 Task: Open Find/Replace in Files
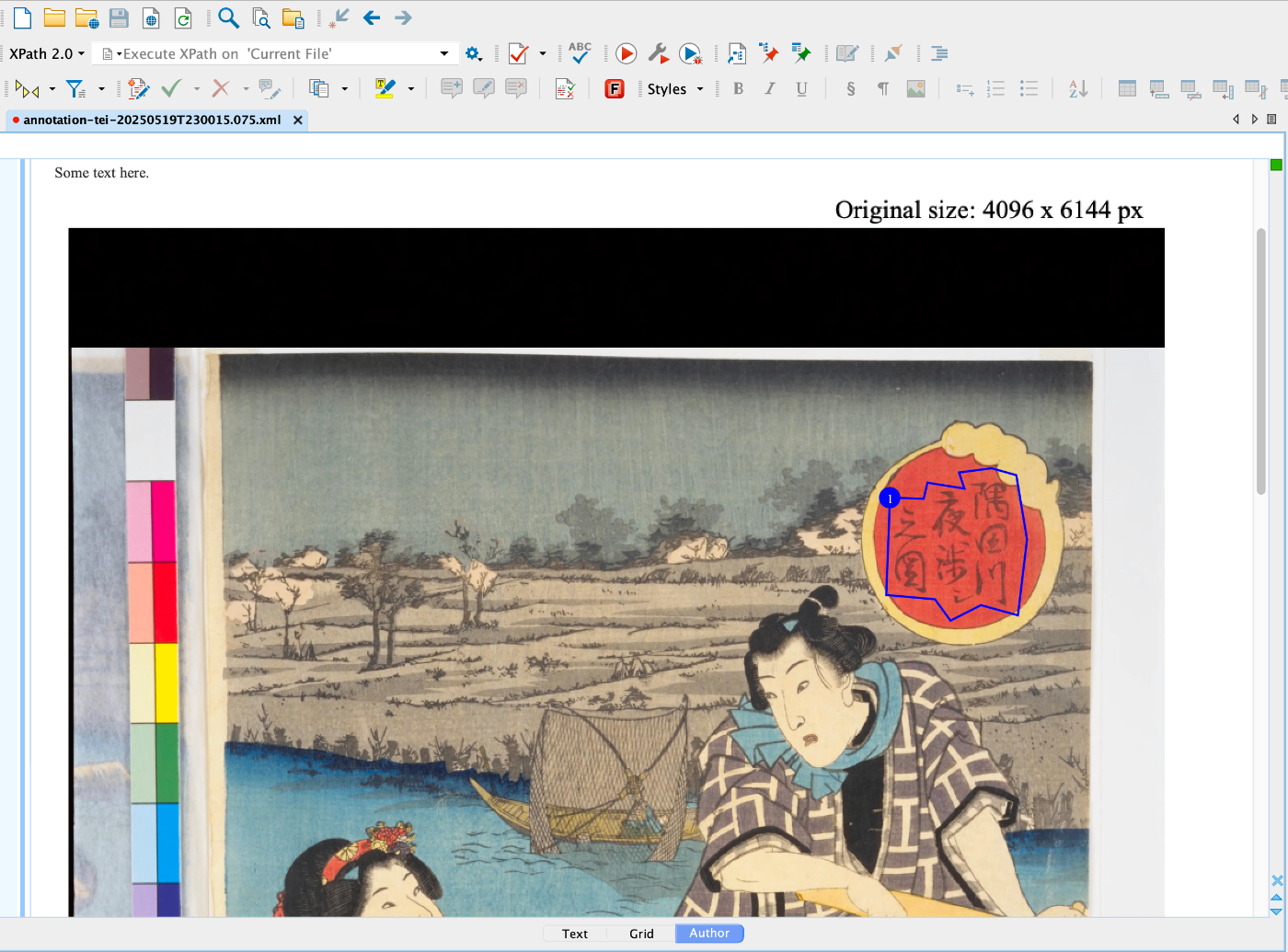pyautogui.click(x=261, y=17)
